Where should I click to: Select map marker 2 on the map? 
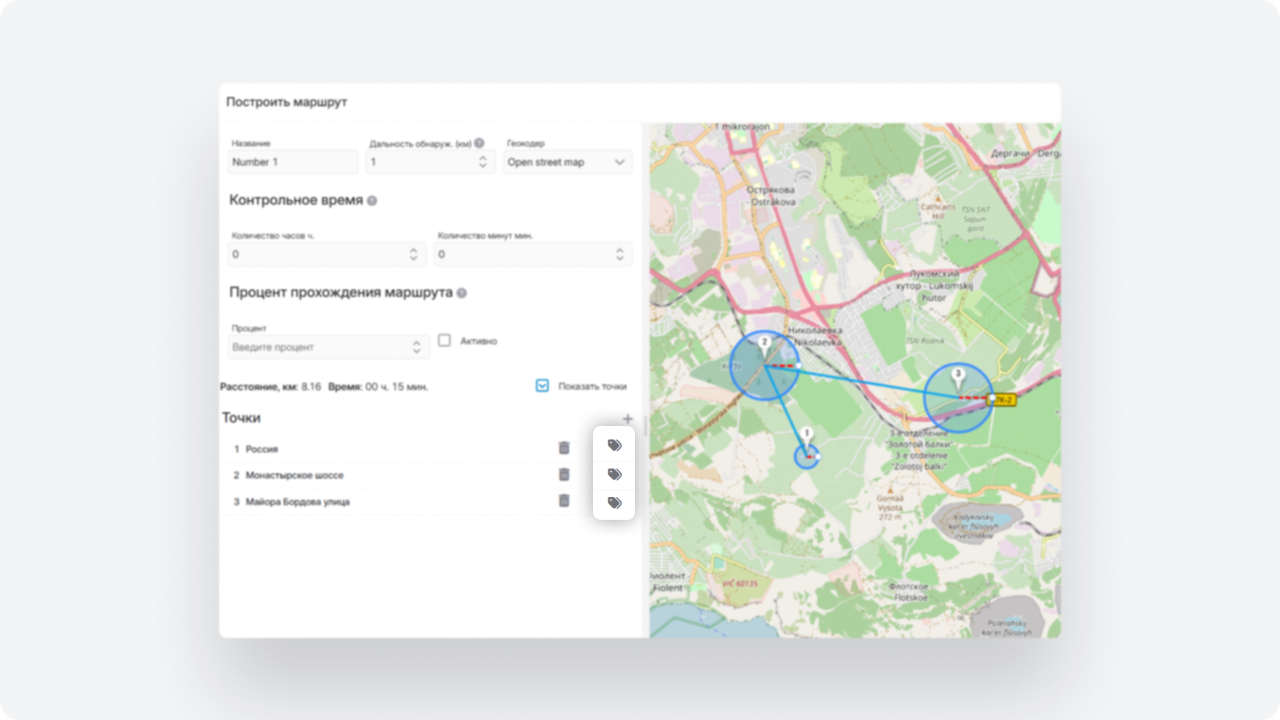tap(764, 347)
